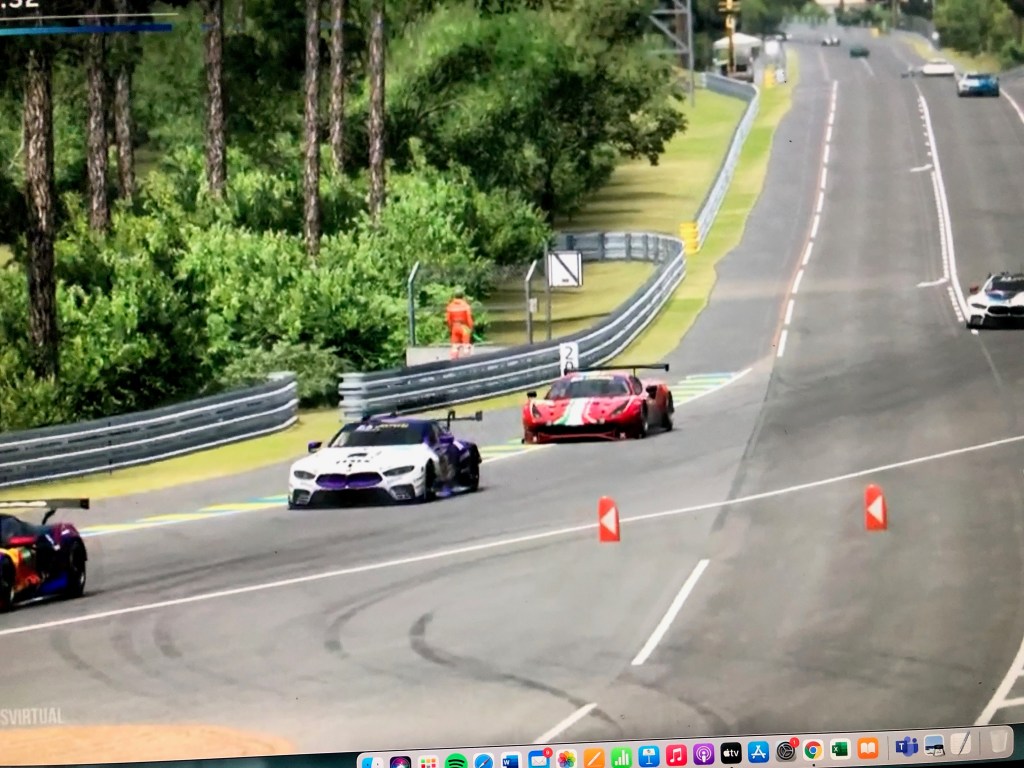Click the red Ferrari in the race video

tap(597, 406)
